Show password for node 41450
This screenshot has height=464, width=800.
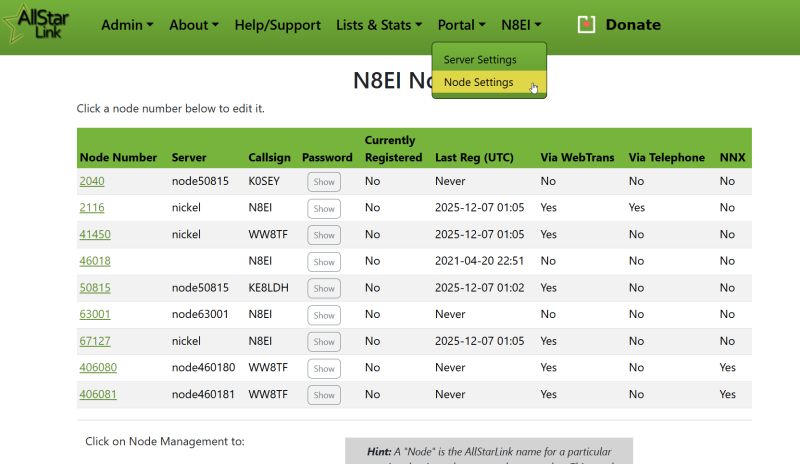tap(324, 235)
